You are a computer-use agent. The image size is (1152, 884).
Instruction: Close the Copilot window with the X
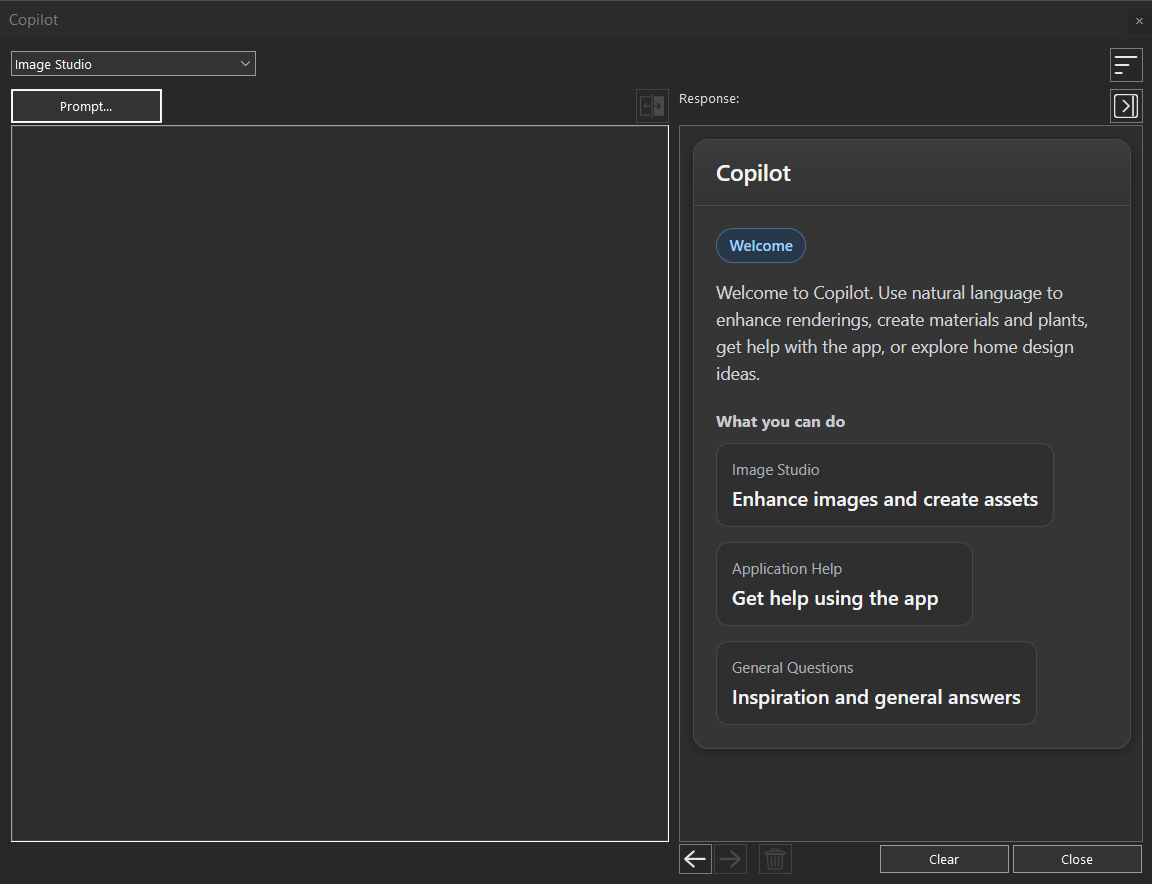pos(1139,21)
